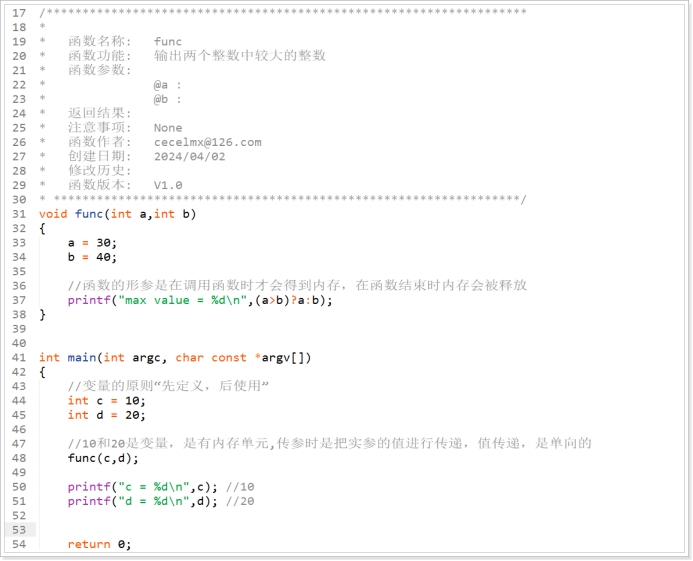Click the opening brace on line 42
Screen dimensions: 693x561
click(x=42, y=372)
